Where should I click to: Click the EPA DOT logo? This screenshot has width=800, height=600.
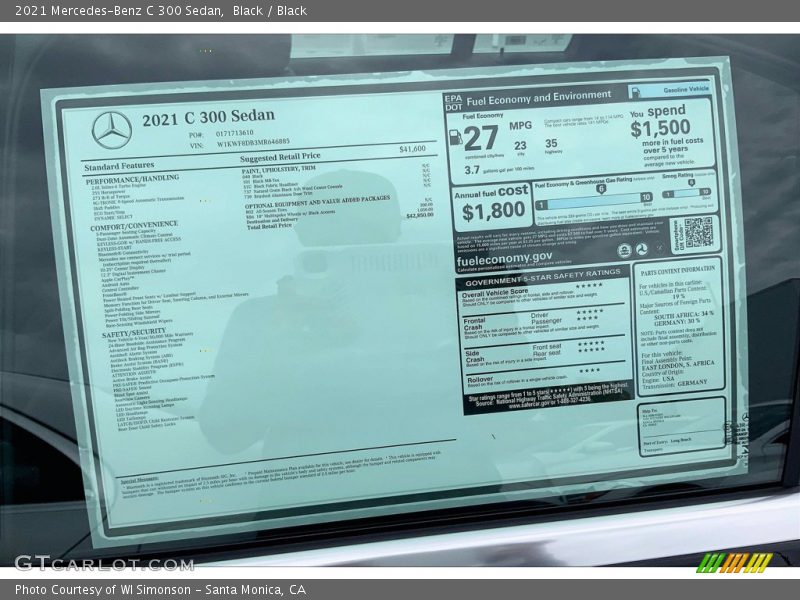(453, 103)
